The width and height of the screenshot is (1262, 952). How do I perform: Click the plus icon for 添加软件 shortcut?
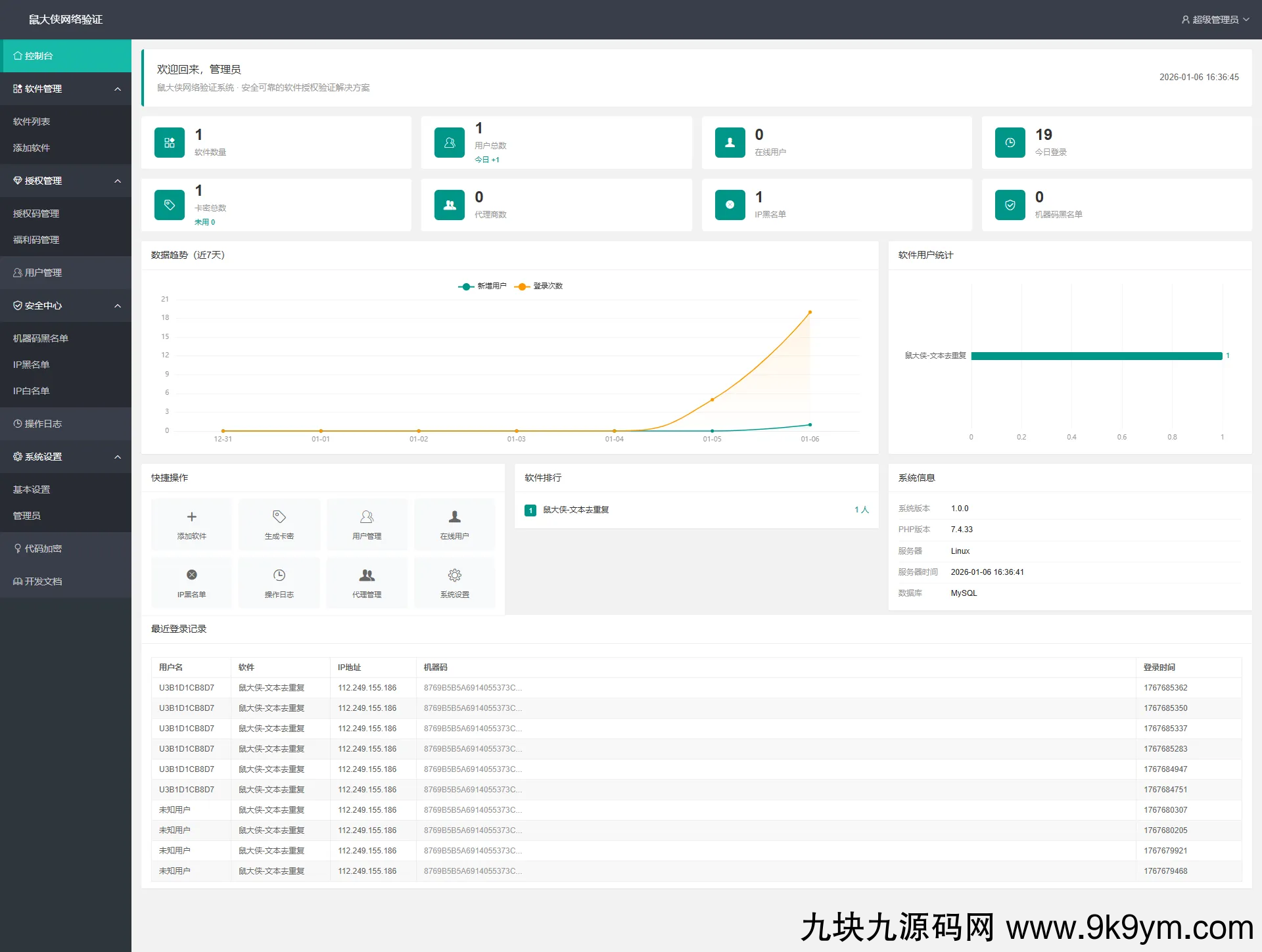tap(191, 517)
